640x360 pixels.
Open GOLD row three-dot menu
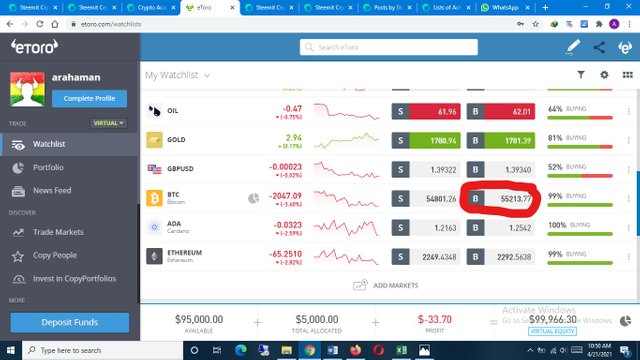point(629,140)
